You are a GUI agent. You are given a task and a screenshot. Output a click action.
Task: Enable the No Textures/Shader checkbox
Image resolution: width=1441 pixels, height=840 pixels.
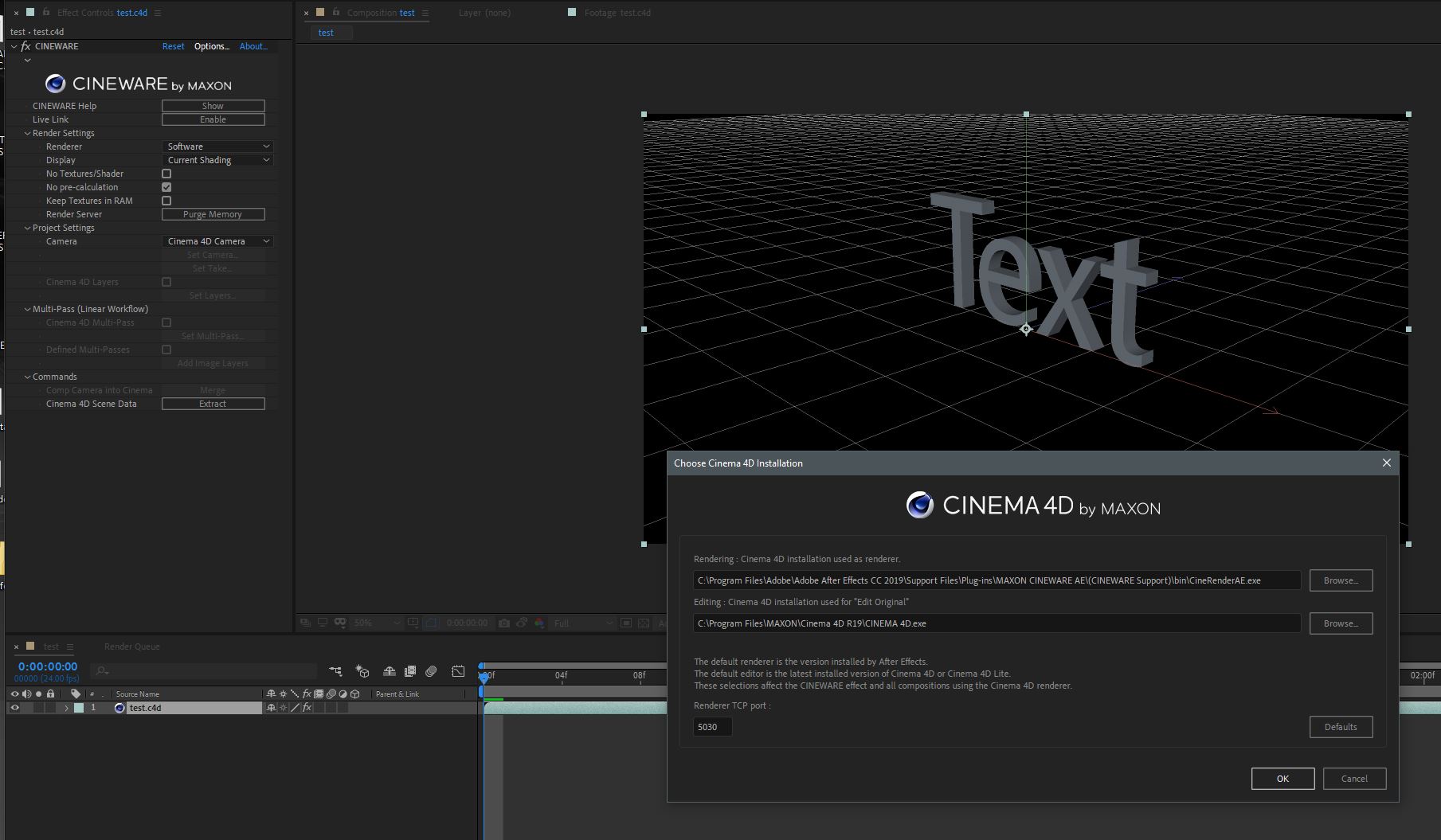click(x=166, y=174)
